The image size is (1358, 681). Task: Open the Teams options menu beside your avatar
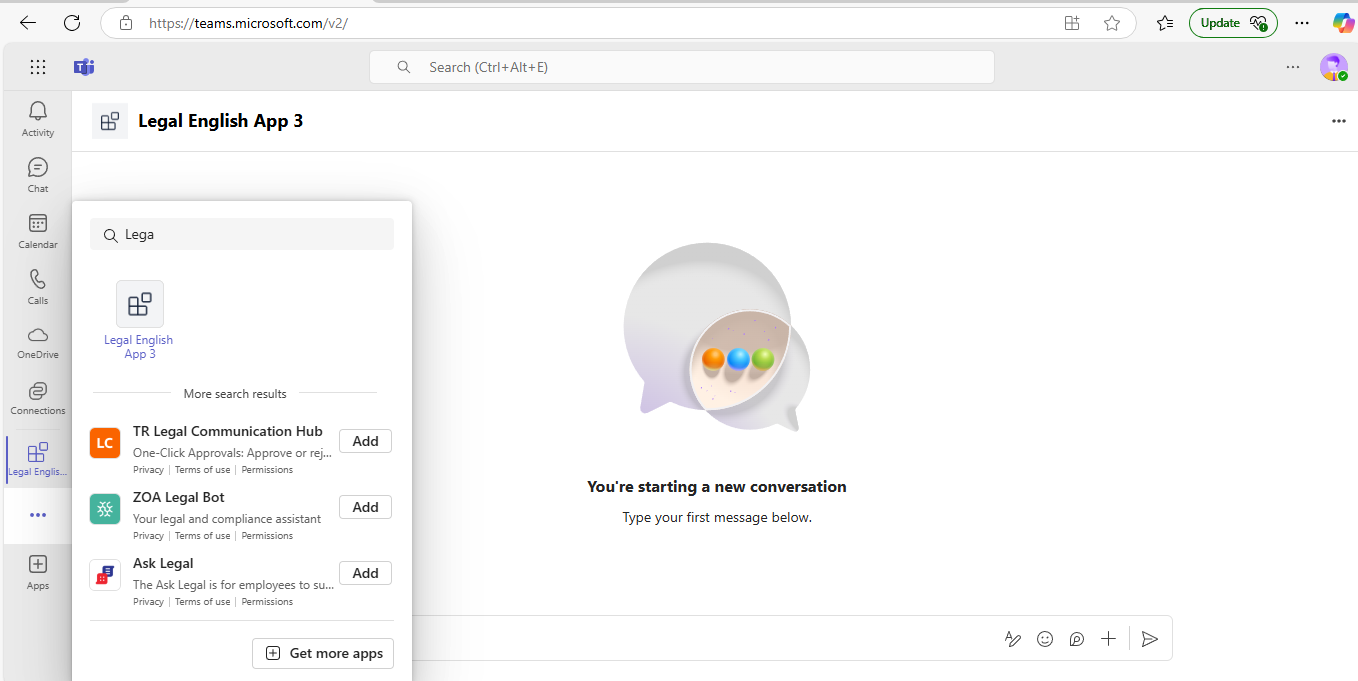point(1293,67)
